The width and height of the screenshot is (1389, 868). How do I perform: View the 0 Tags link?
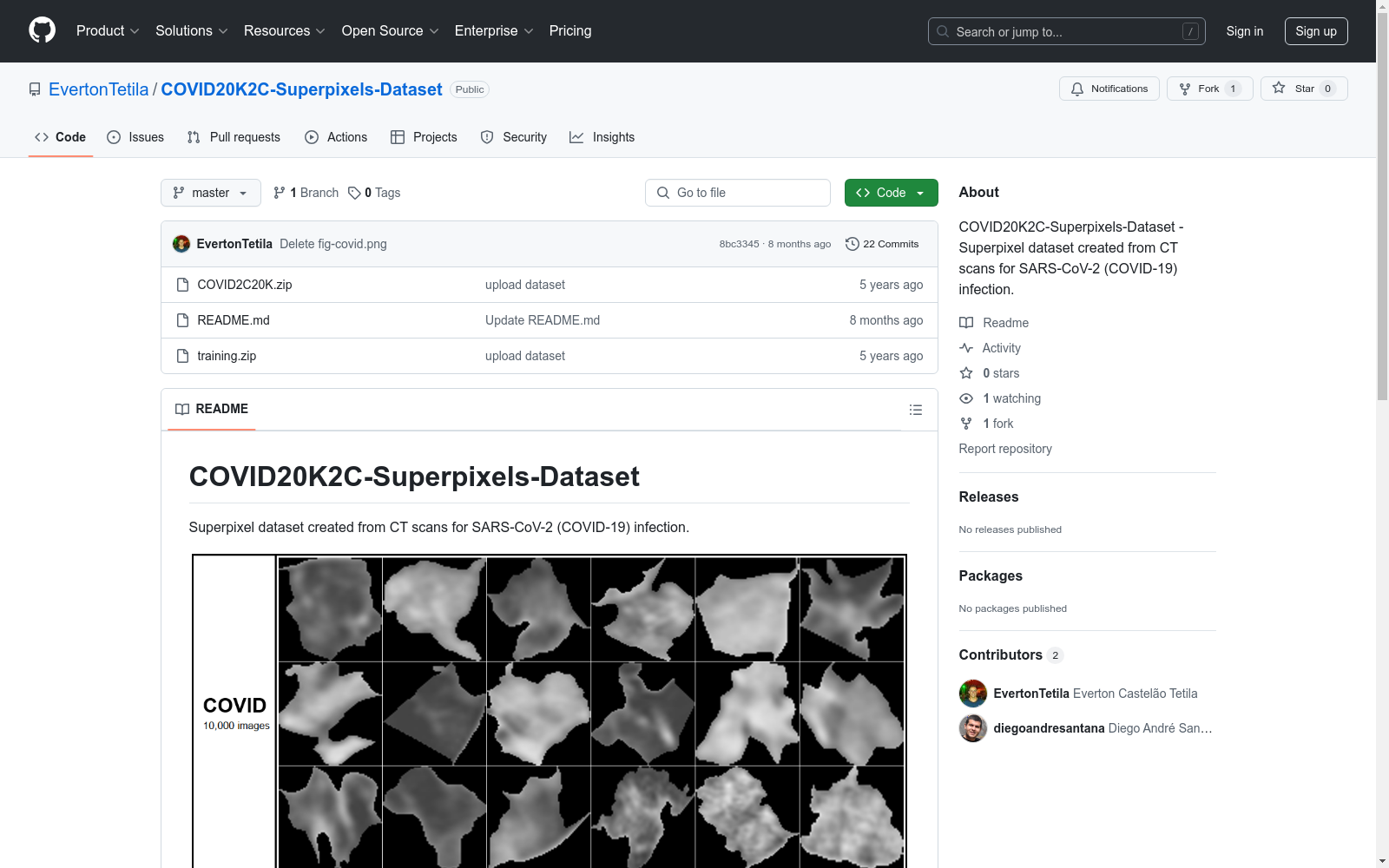tap(374, 193)
